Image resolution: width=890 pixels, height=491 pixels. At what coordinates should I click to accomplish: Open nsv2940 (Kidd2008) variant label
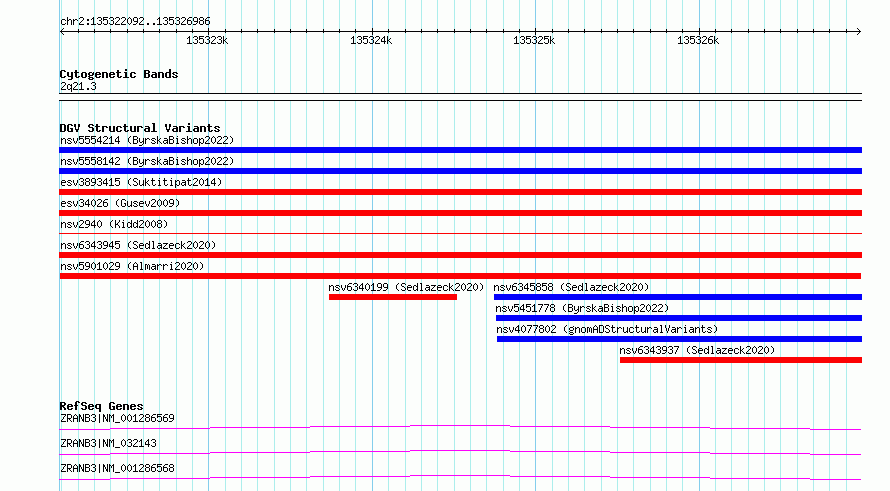[x=114, y=224]
